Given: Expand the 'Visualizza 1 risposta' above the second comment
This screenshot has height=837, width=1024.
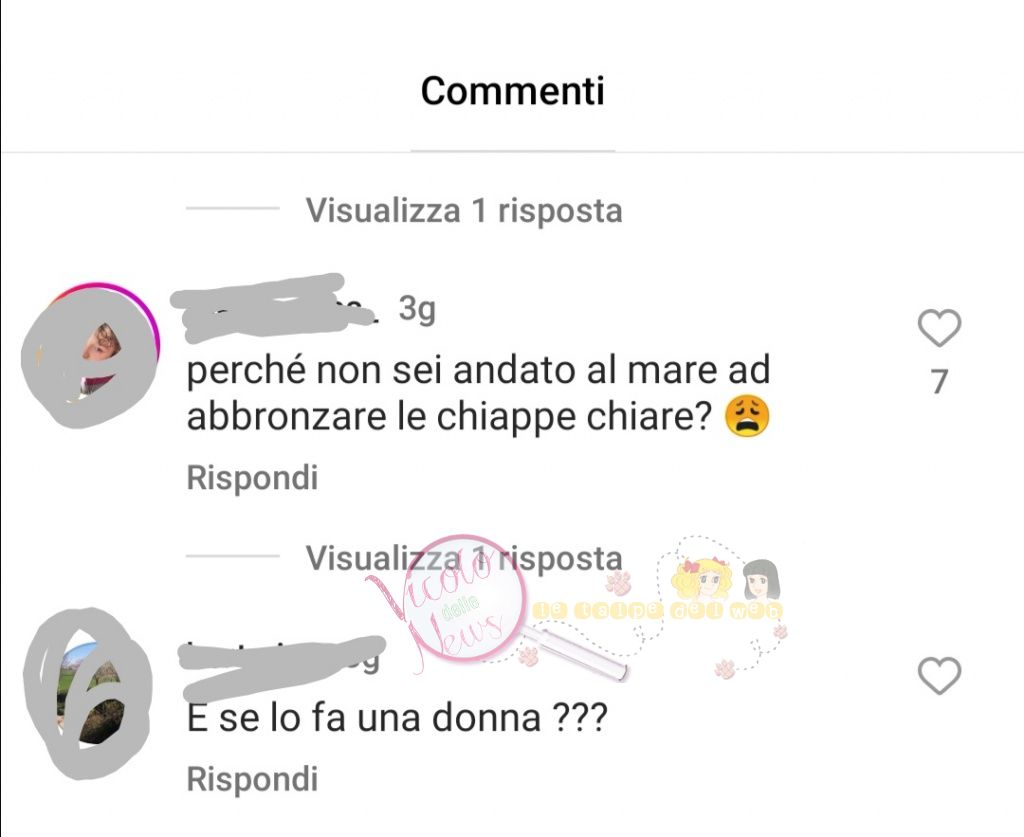Looking at the screenshot, I should [464, 558].
